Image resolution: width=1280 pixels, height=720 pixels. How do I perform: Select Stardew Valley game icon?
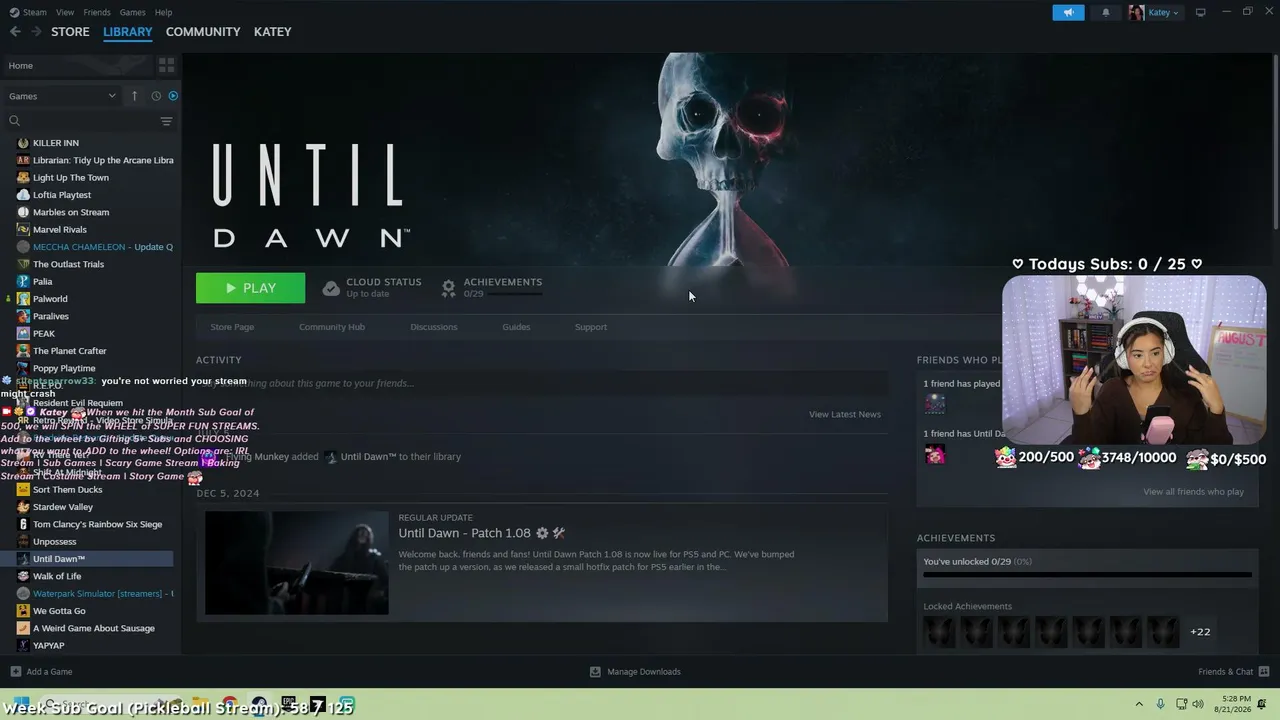23,507
